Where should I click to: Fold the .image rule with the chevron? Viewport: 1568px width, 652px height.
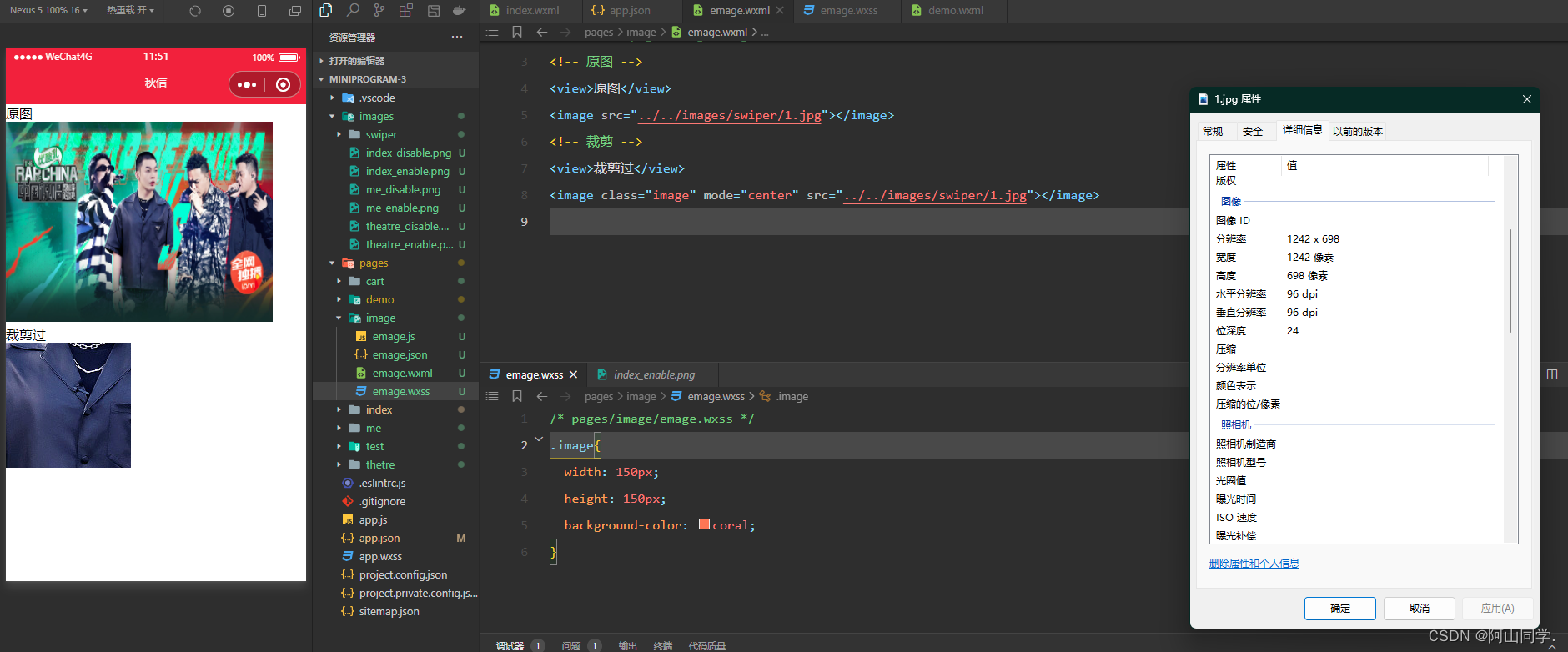[539, 439]
